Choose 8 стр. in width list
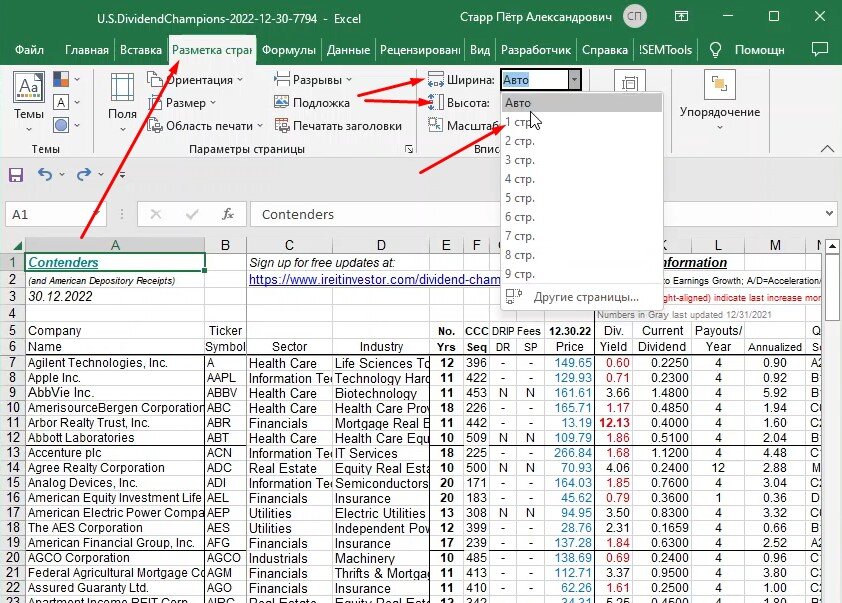Image resolution: width=842 pixels, height=603 pixels. coord(581,255)
